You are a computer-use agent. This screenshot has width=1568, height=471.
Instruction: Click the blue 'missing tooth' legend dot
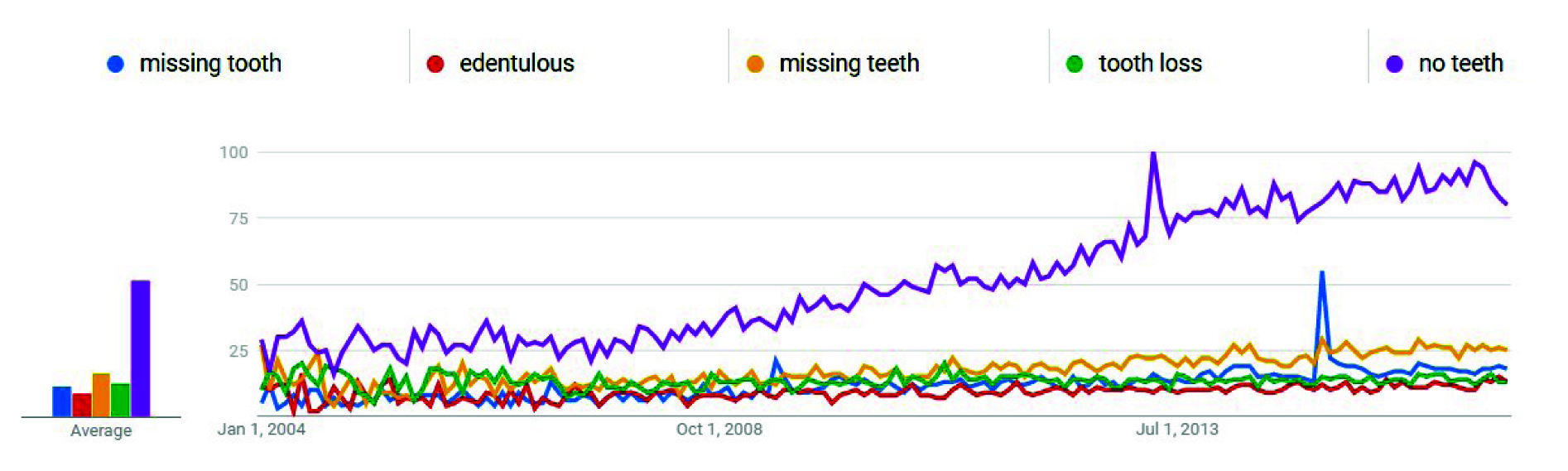tap(116, 64)
